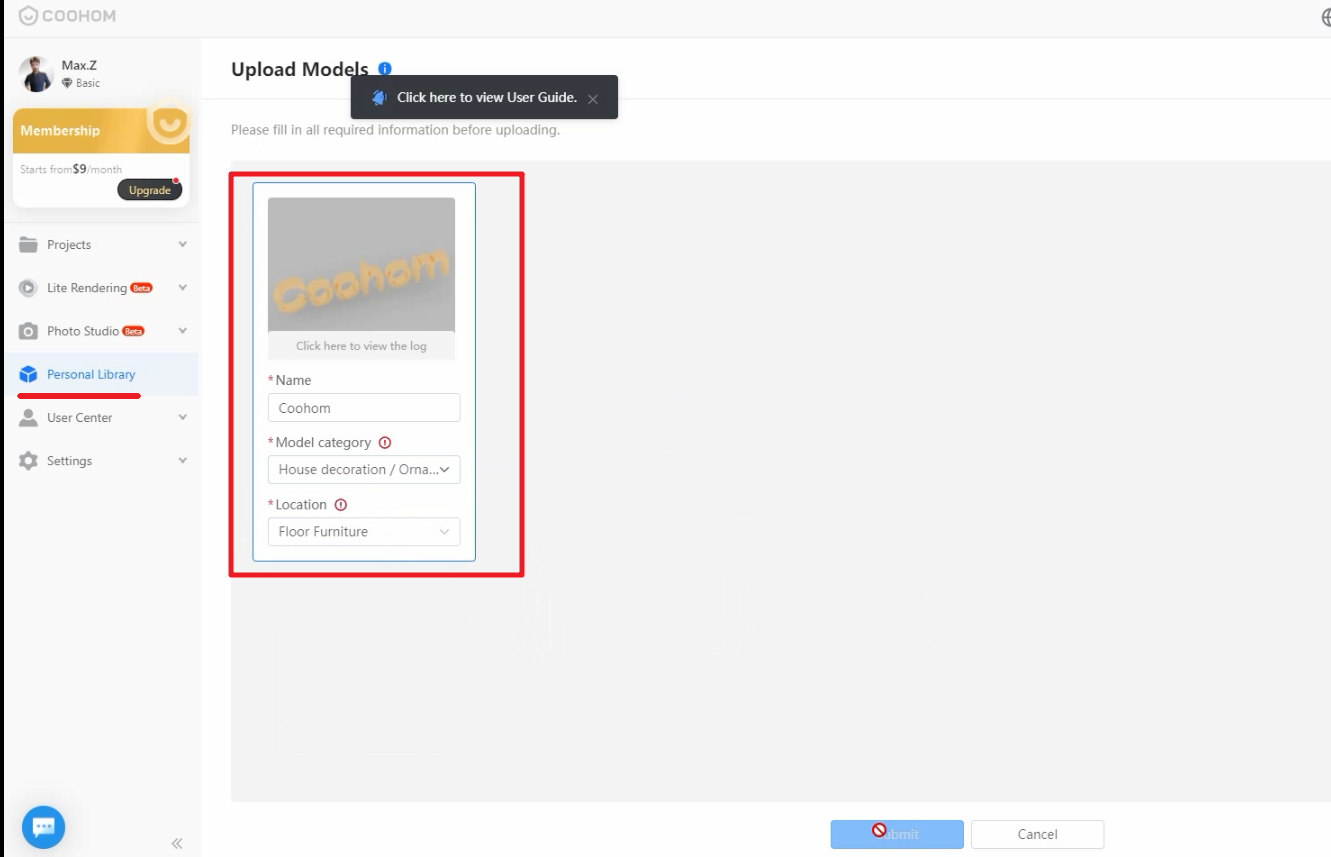Click the Coohom logo icon
Viewport: 1331px width, 857px height.
pos(28,16)
